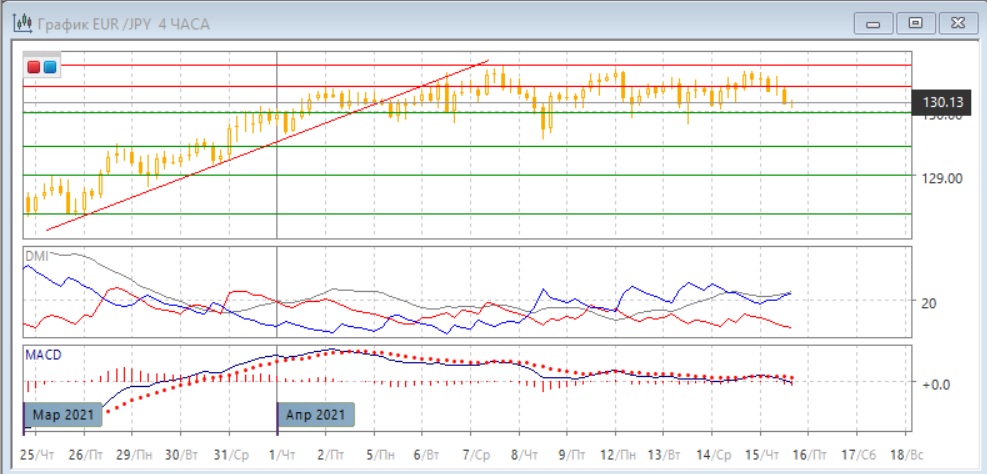Select the Мар 2021 month marker

[x=63, y=414]
